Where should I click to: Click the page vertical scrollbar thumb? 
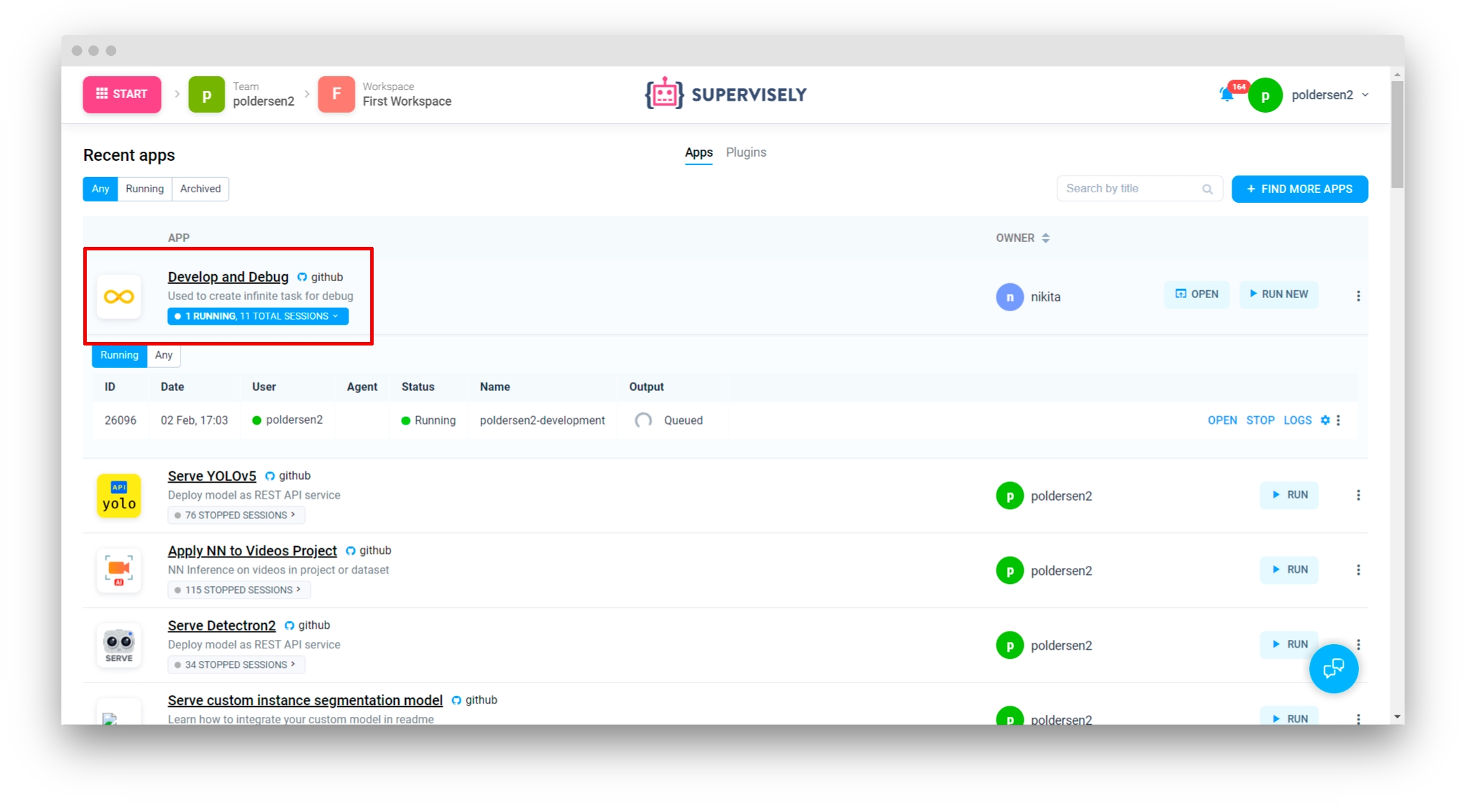coord(1397,134)
